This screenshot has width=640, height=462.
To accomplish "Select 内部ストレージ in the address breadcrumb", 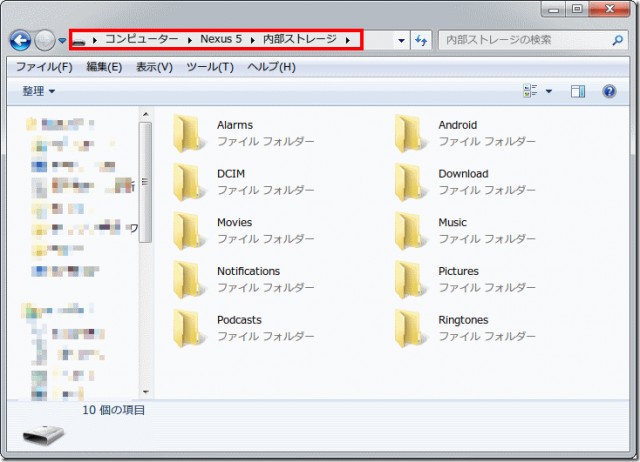I will pos(300,39).
